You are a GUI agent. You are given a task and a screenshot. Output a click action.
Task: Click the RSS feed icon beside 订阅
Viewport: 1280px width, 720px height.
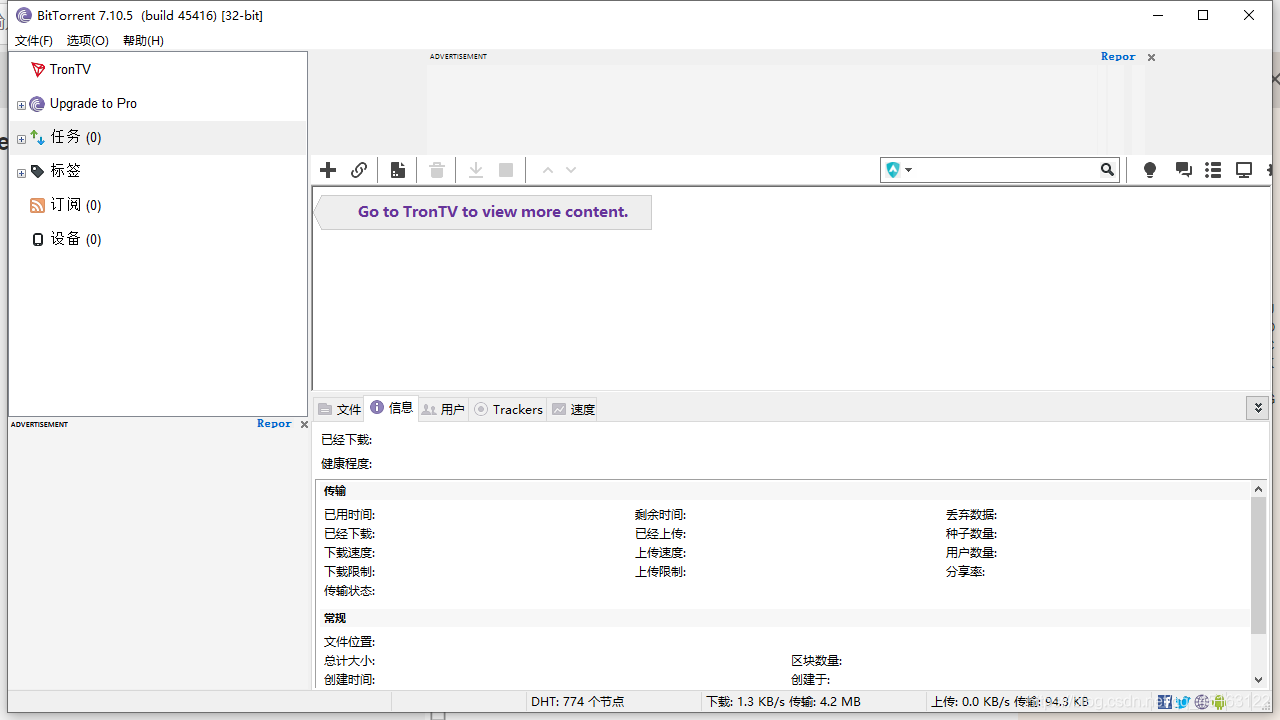pos(38,205)
